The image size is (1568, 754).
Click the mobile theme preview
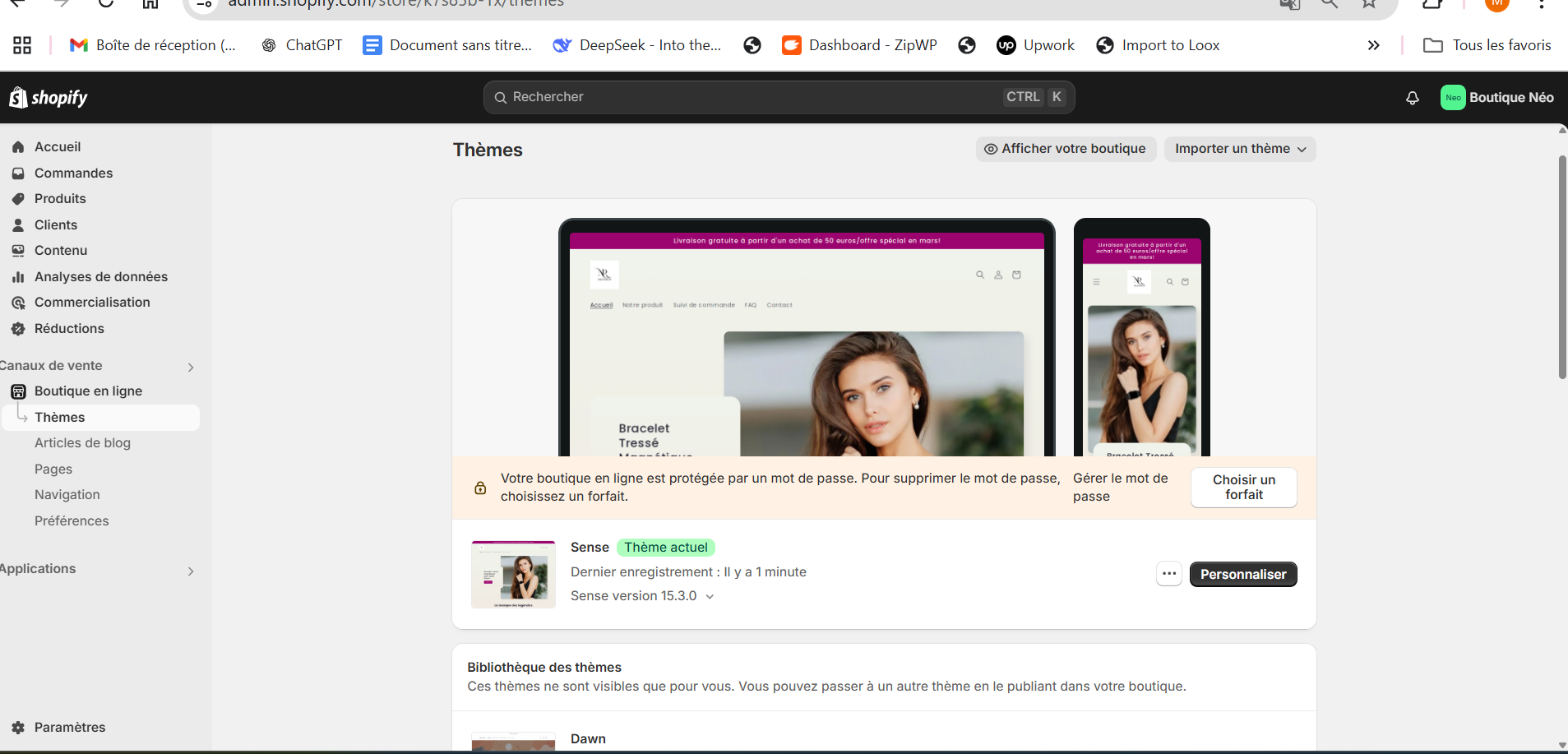tap(1141, 338)
